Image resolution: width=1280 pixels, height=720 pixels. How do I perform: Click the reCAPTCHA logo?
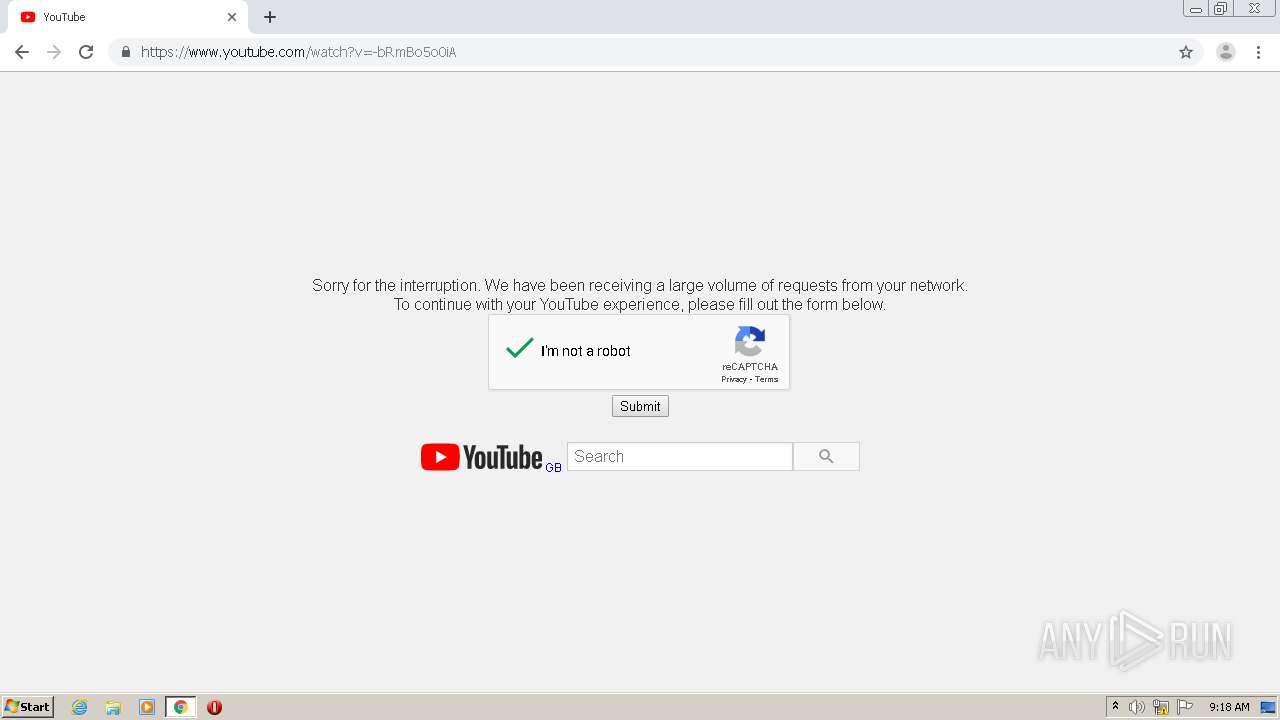pyautogui.click(x=750, y=342)
